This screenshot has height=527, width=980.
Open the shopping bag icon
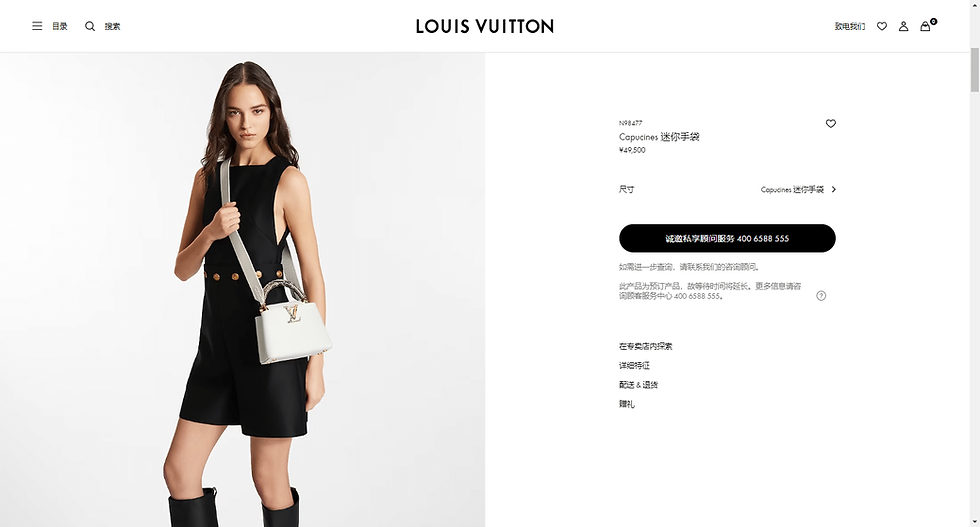(x=926, y=26)
